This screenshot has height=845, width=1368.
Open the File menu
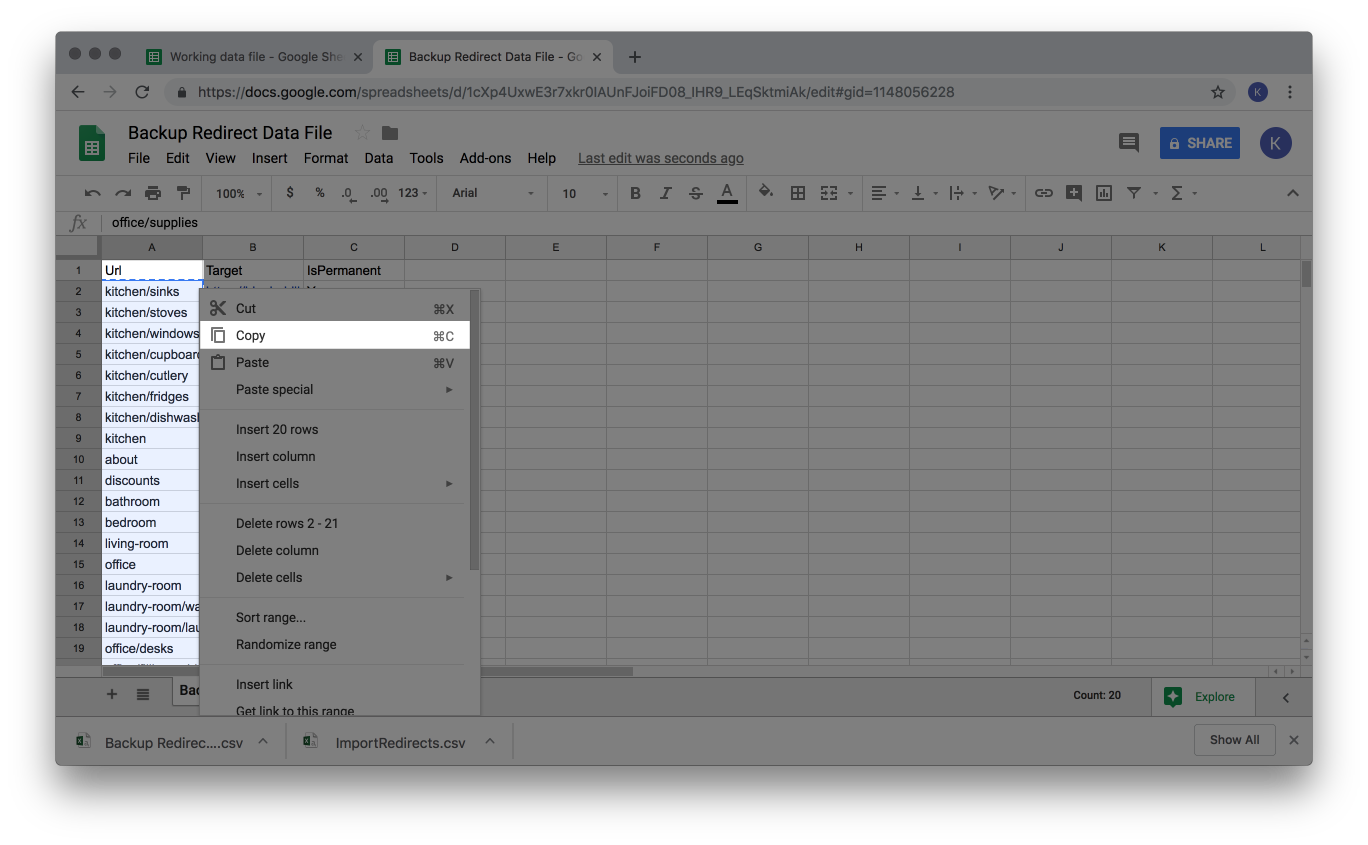139,158
